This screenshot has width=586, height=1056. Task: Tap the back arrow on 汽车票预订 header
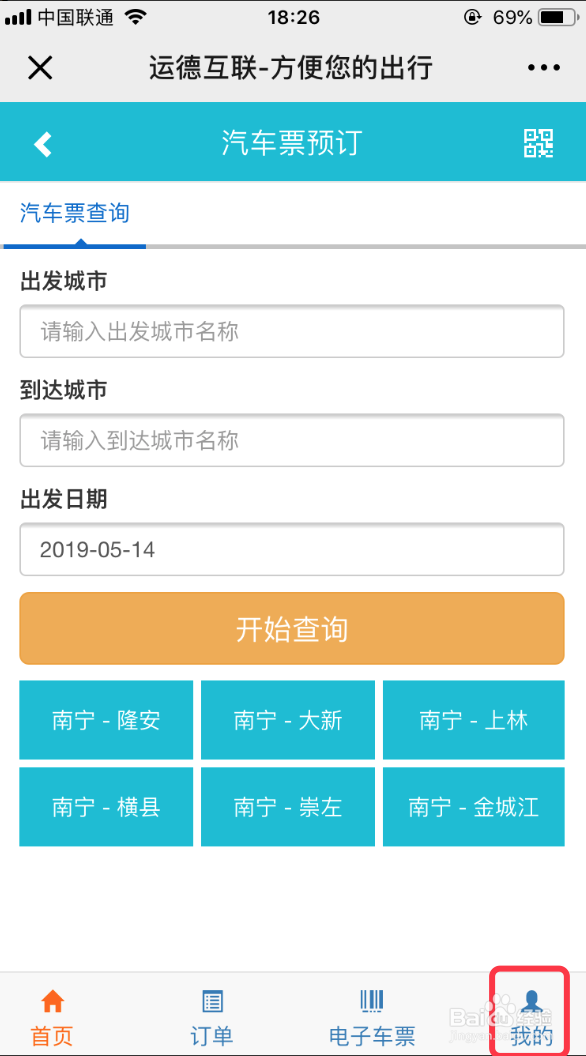click(41, 142)
